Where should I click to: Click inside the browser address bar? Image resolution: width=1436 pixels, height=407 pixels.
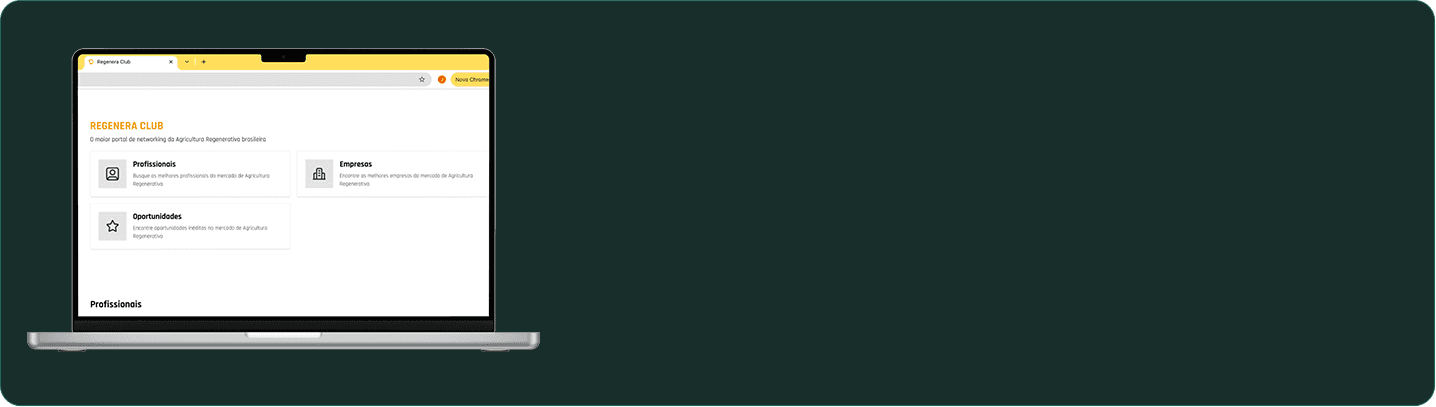click(254, 79)
